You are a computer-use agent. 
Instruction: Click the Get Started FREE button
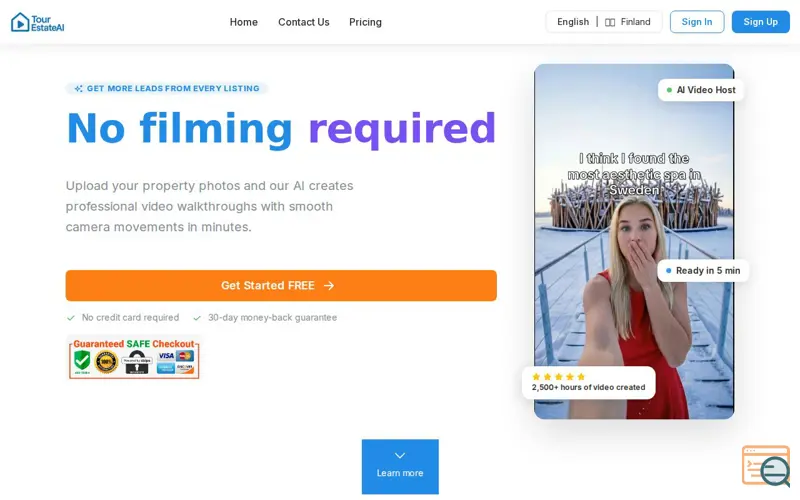[281, 286]
